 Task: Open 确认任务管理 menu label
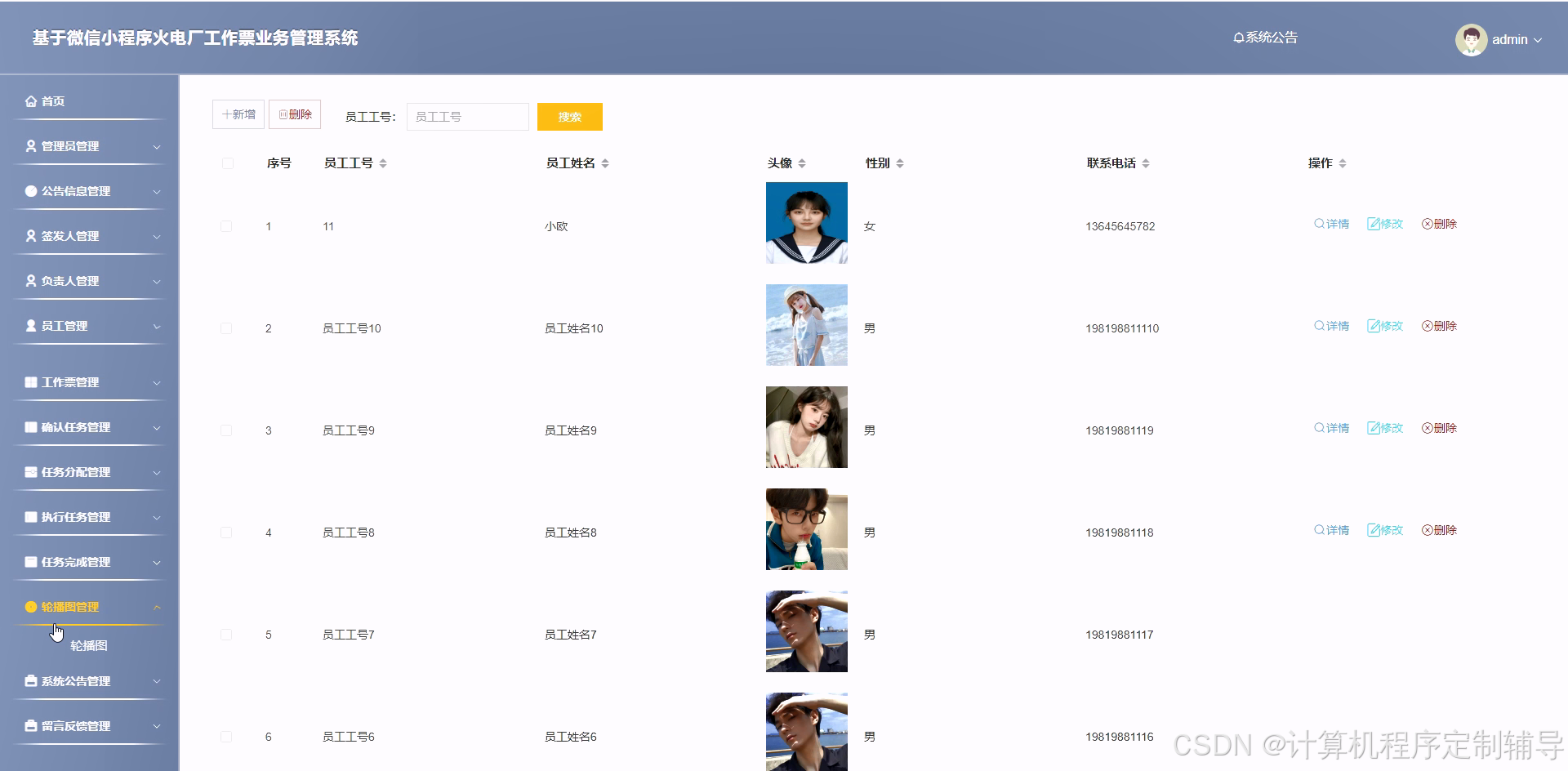coord(76,427)
